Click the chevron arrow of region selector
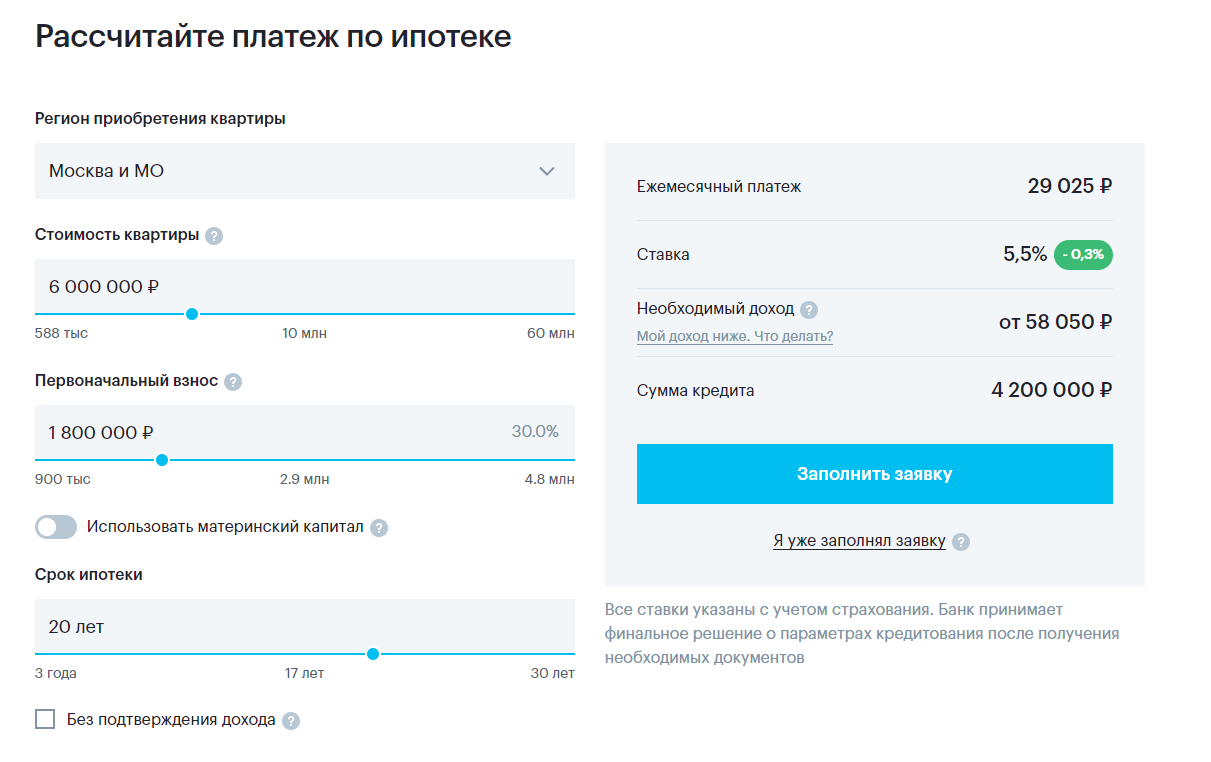Screen dimensions: 1211x762 [x=547, y=171]
